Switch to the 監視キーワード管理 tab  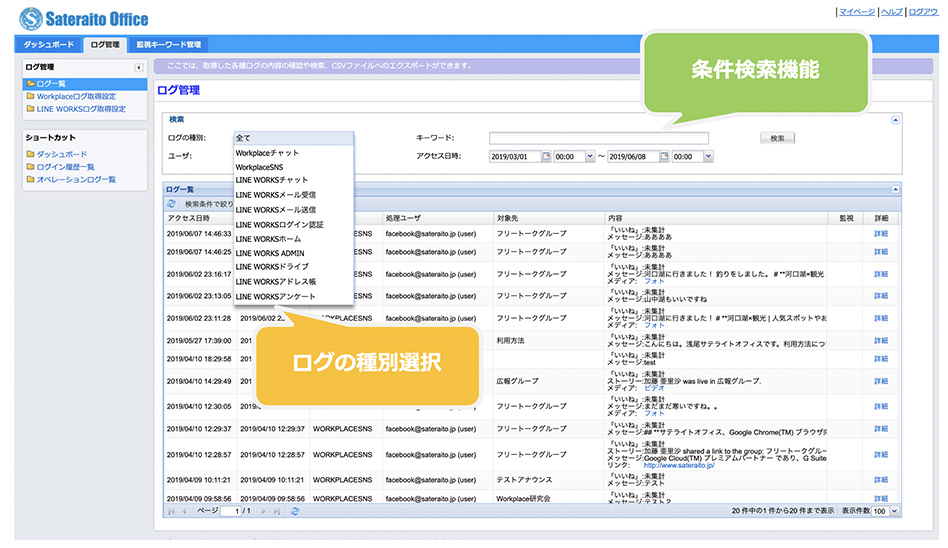point(168,45)
